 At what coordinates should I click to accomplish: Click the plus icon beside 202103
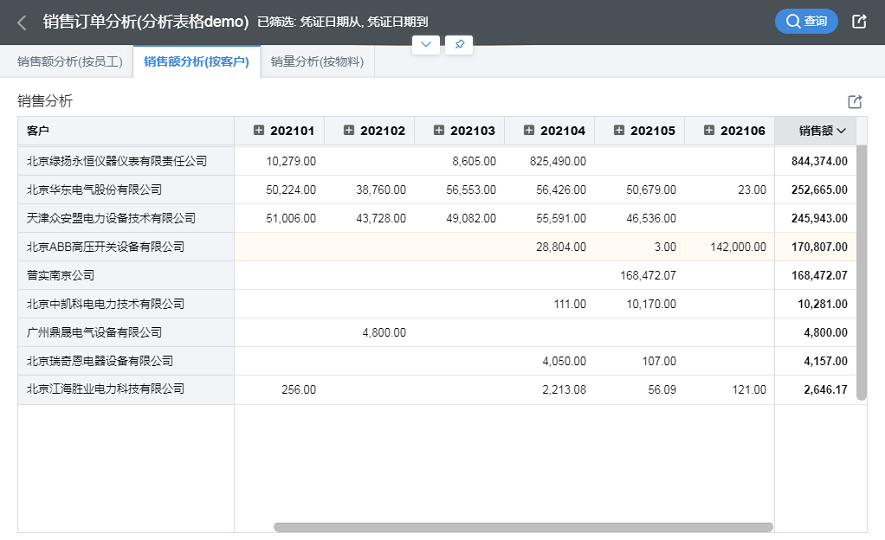point(439,131)
